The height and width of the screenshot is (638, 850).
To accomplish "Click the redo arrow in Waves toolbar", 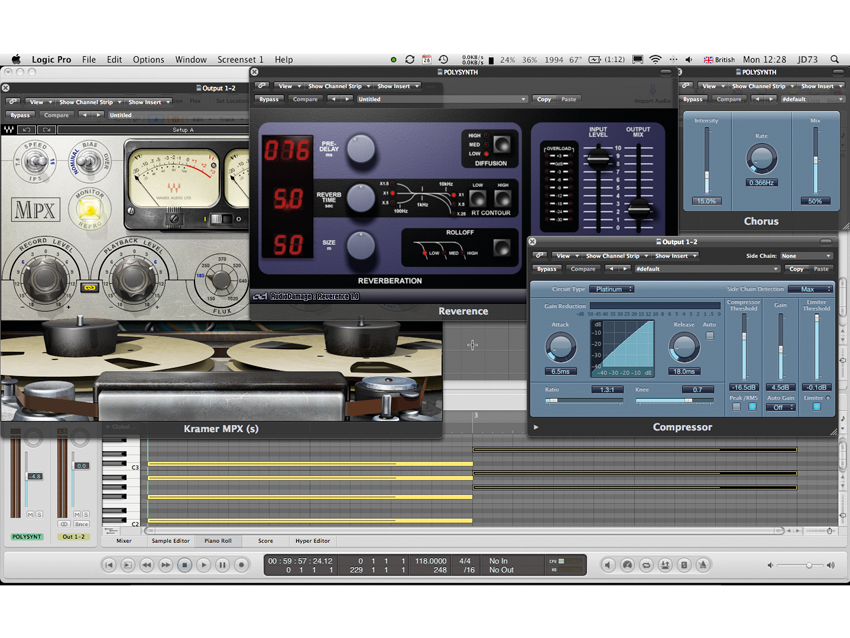I will [x=47, y=130].
